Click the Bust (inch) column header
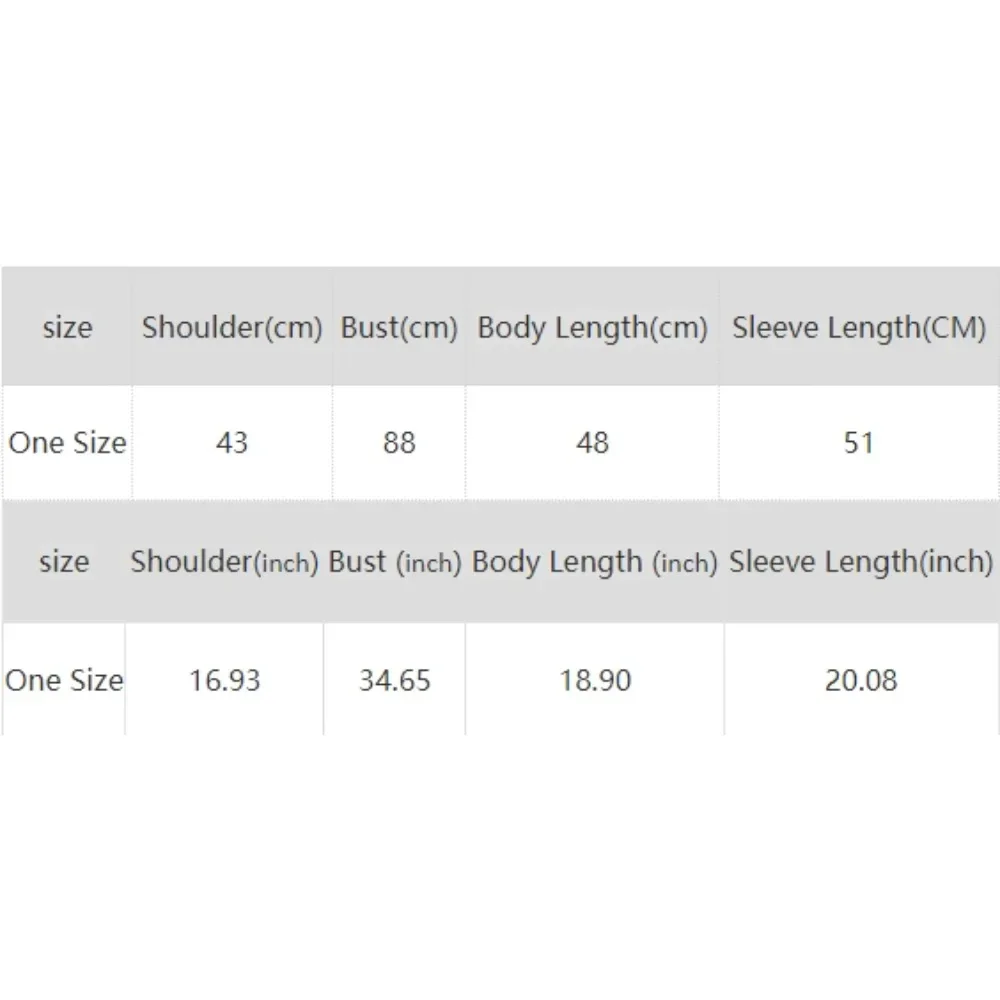The height and width of the screenshot is (1000, 1000). pyautogui.click(x=395, y=562)
